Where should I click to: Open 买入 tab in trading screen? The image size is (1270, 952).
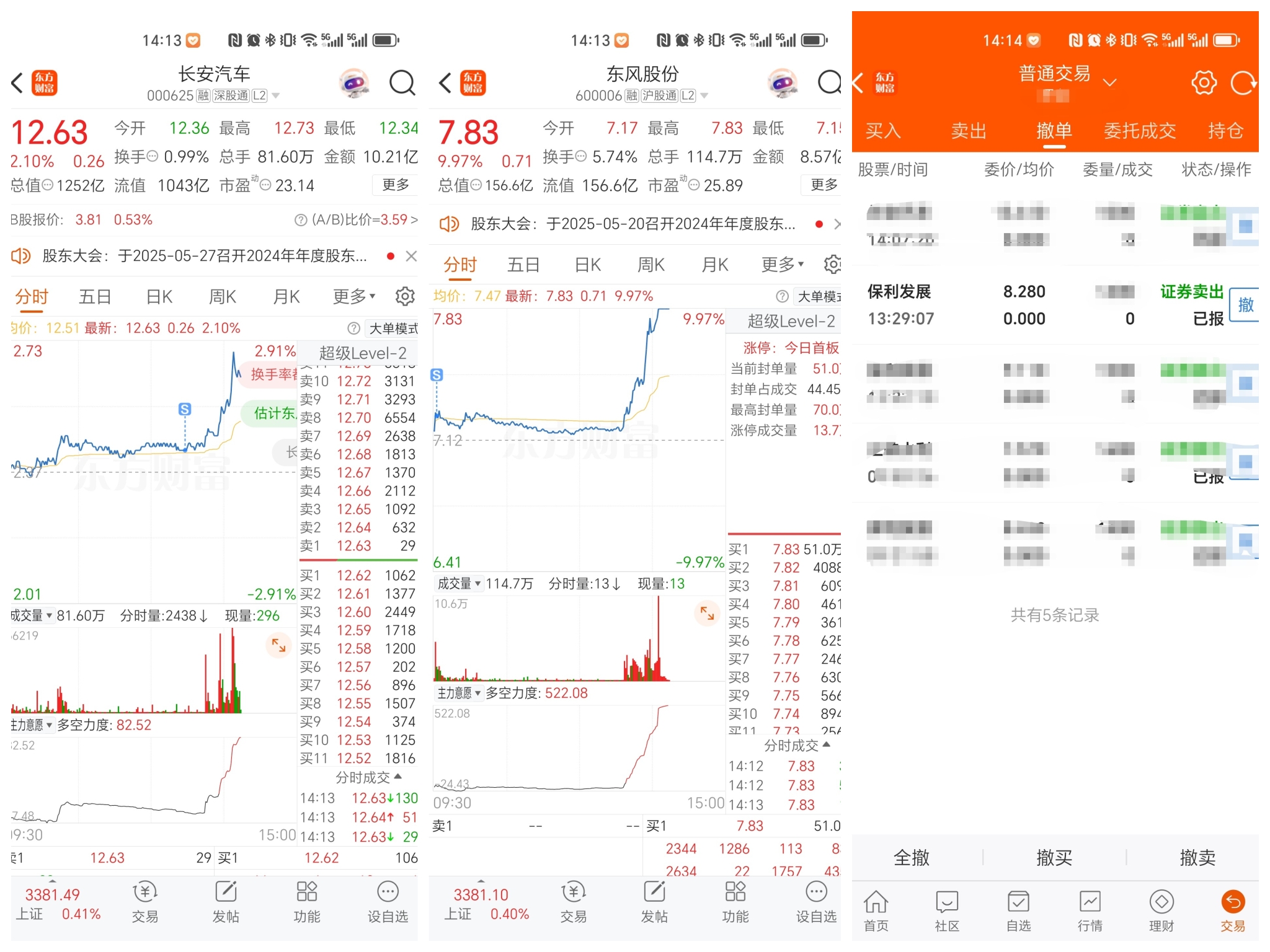[883, 131]
